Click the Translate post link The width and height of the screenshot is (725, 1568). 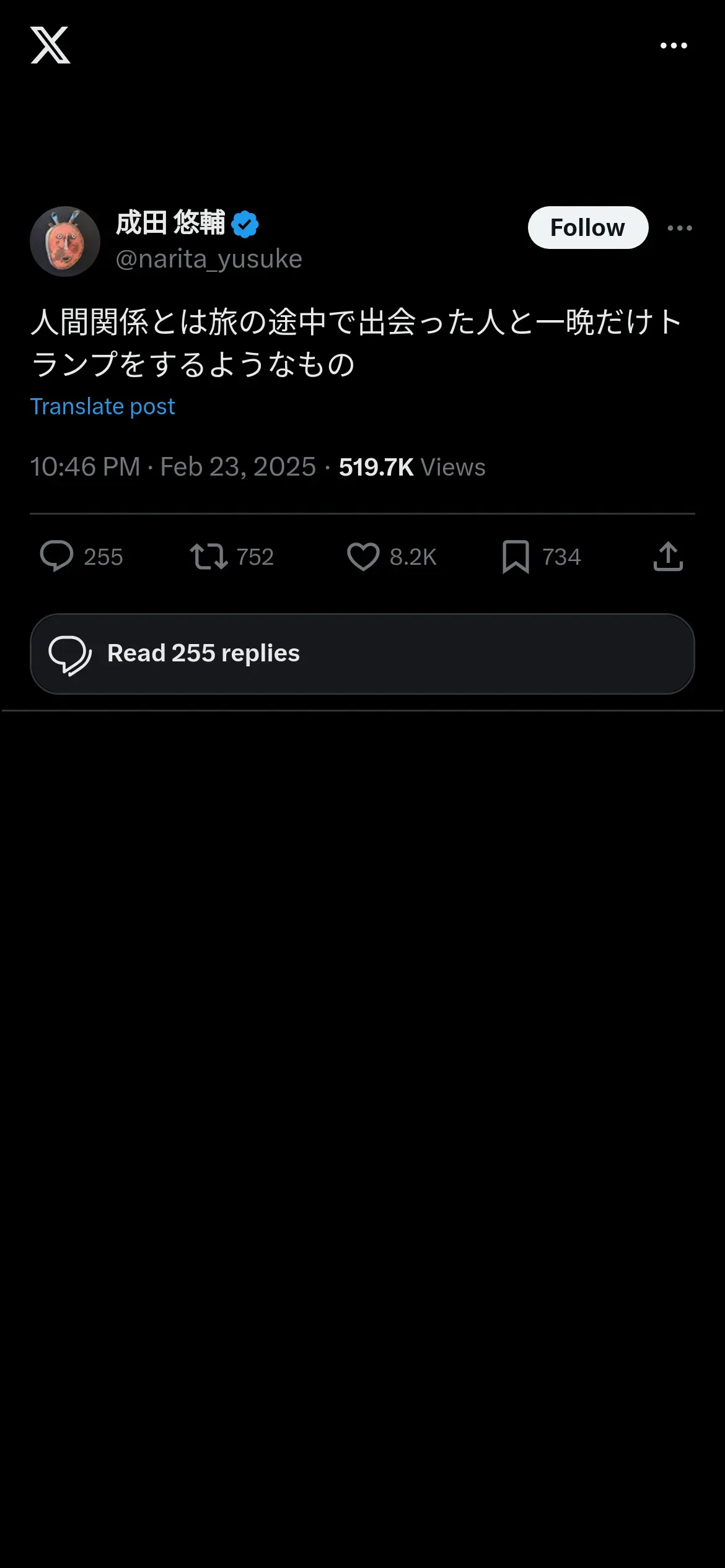coord(103,406)
